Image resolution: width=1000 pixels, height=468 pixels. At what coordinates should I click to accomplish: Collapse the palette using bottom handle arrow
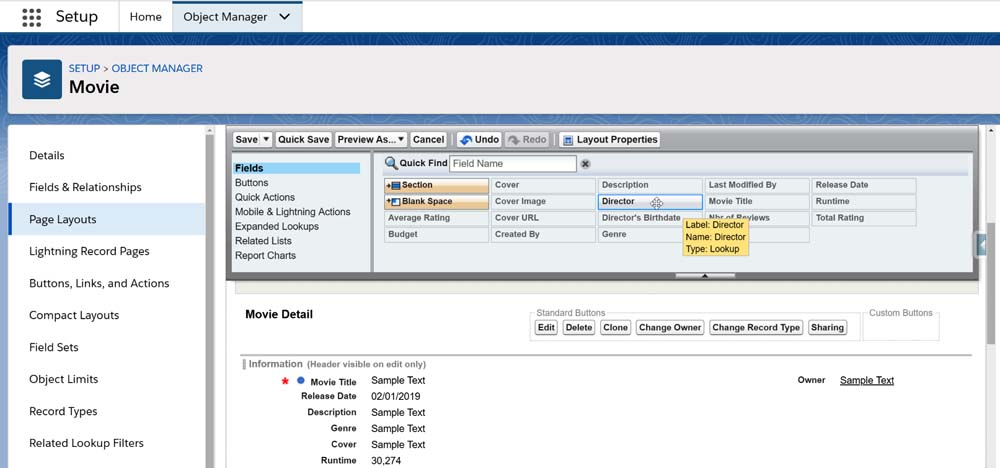pos(705,275)
